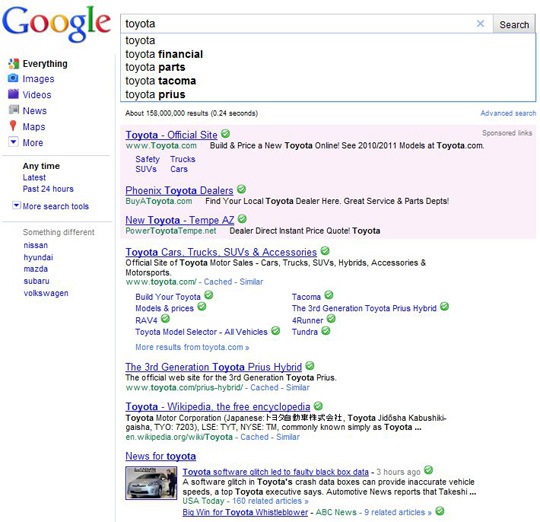Click green check beside Tundra
Viewport: 540px width, 522px height.
tap(325, 331)
